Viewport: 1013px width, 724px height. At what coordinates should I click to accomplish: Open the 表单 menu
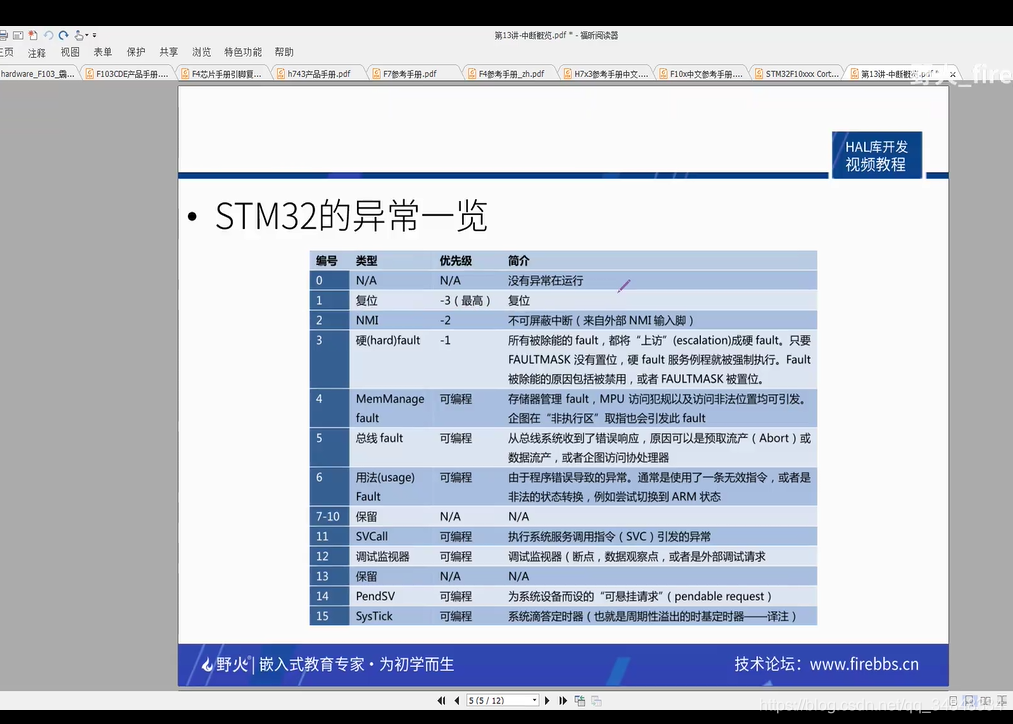point(103,52)
